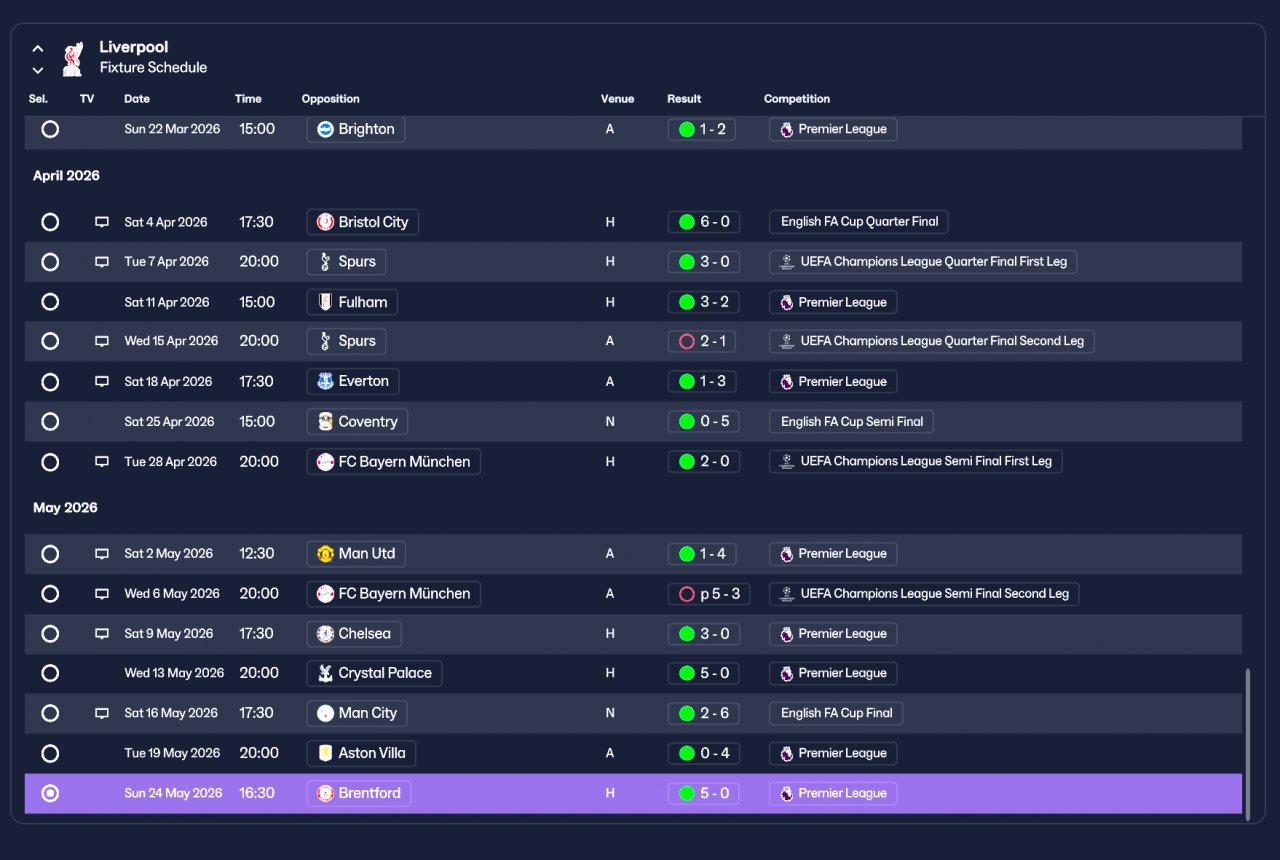Open Brentford opposition button
The image size is (1280, 860).
359,793
